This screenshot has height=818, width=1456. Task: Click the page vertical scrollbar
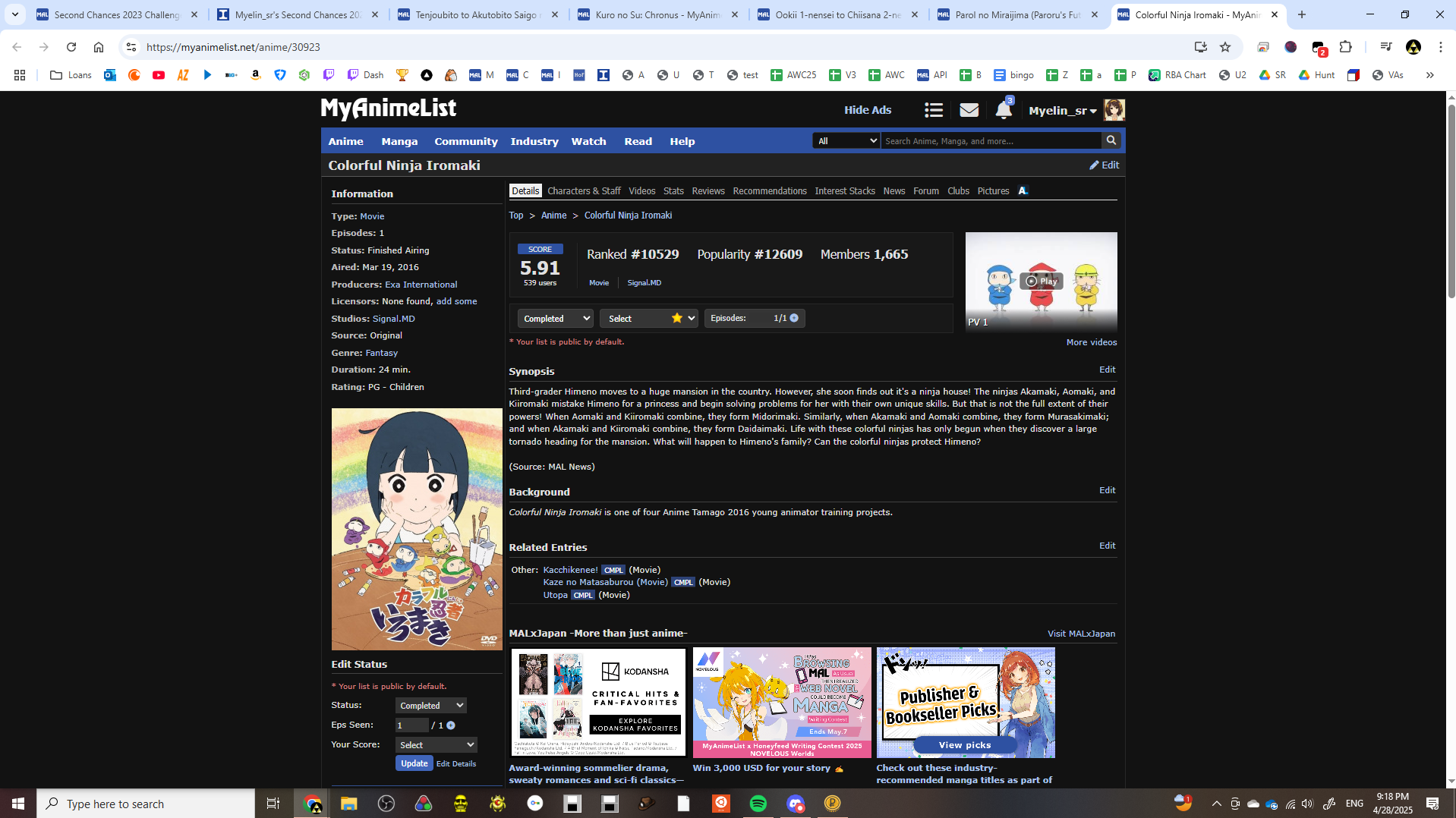point(1451,201)
